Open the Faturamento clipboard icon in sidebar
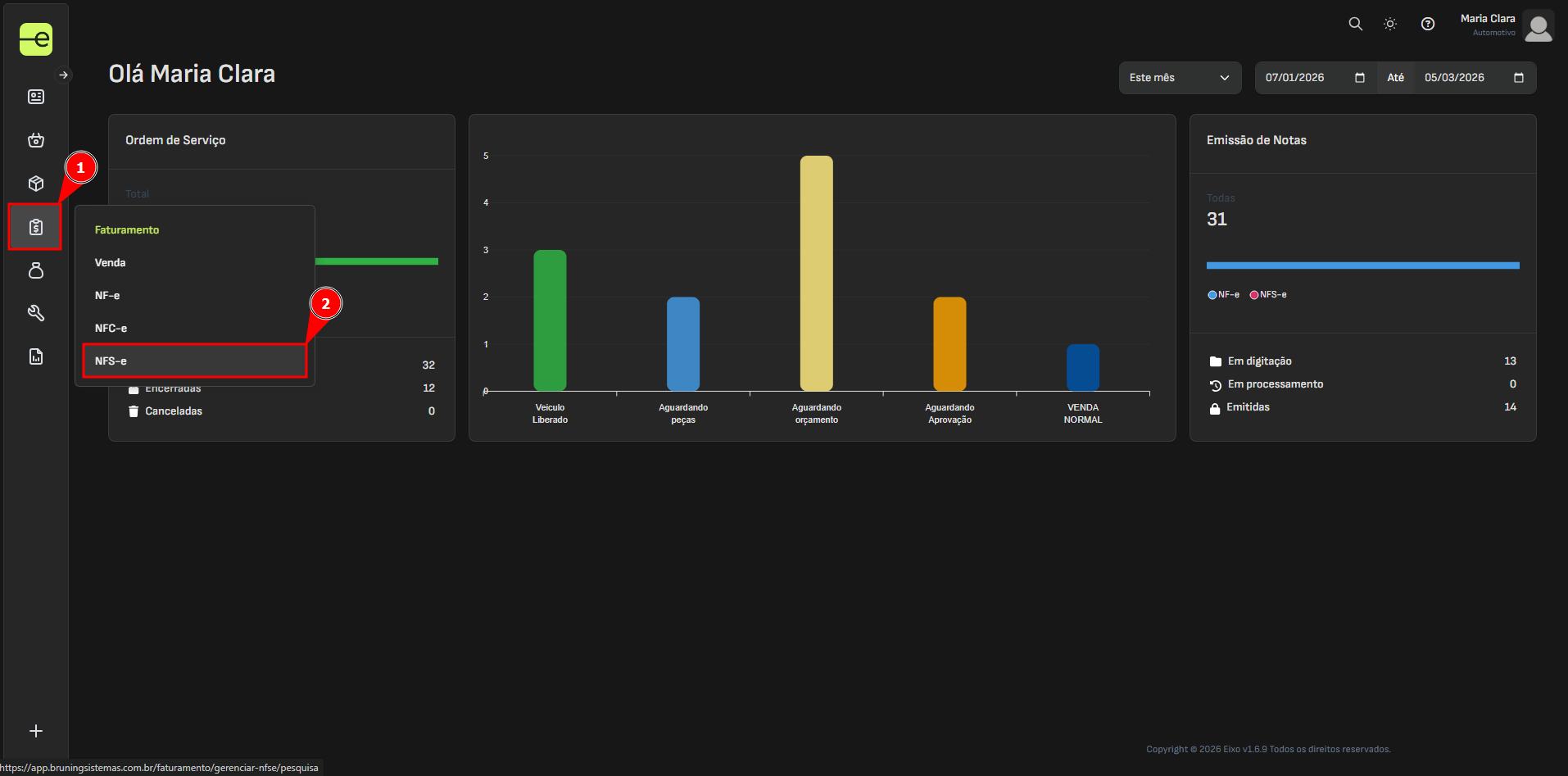This screenshot has width=1568, height=776. coord(35,227)
